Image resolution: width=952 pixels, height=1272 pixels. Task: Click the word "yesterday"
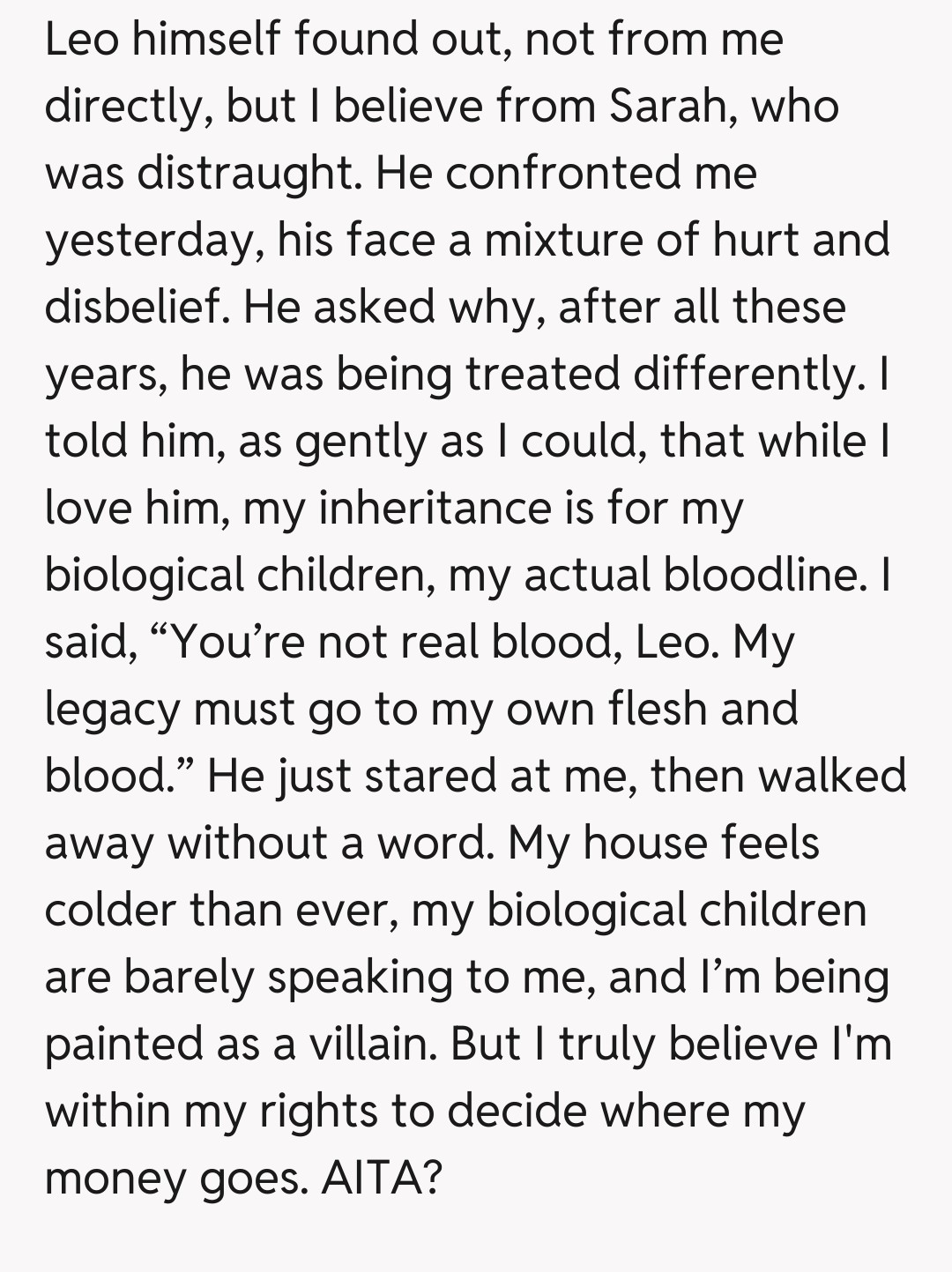click(x=148, y=240)
